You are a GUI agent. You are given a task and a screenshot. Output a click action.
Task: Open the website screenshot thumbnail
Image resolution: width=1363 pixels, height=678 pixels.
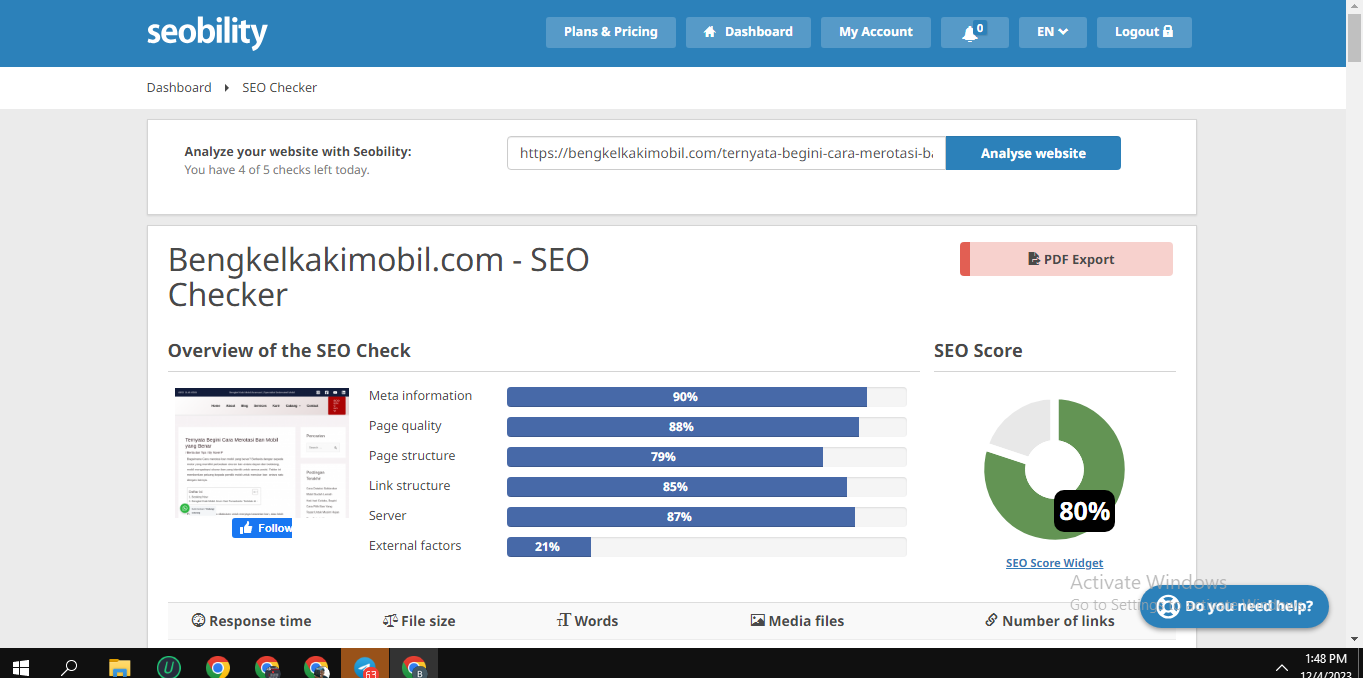click(262, 452)
